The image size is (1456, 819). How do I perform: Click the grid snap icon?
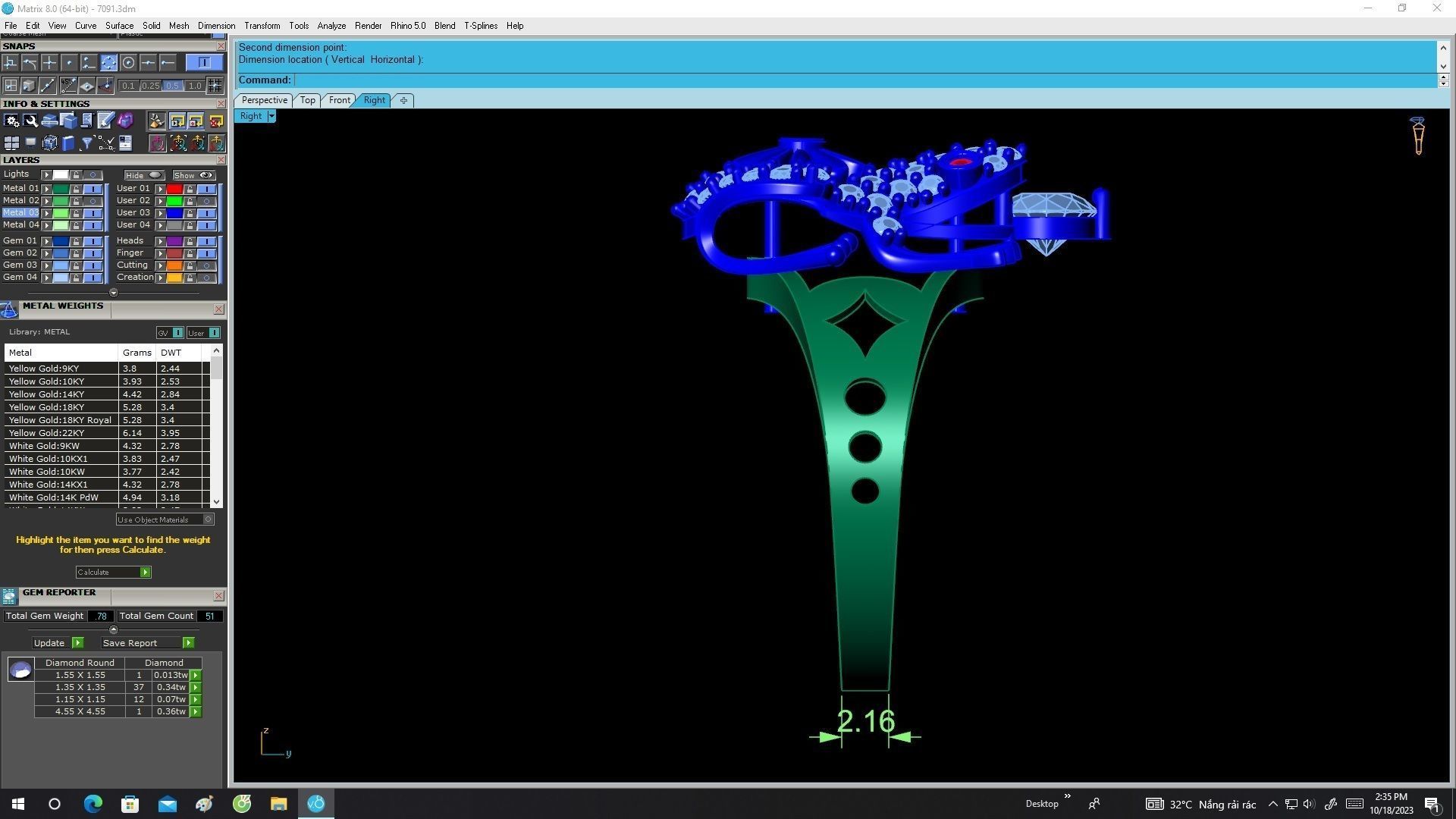[215, 86]
